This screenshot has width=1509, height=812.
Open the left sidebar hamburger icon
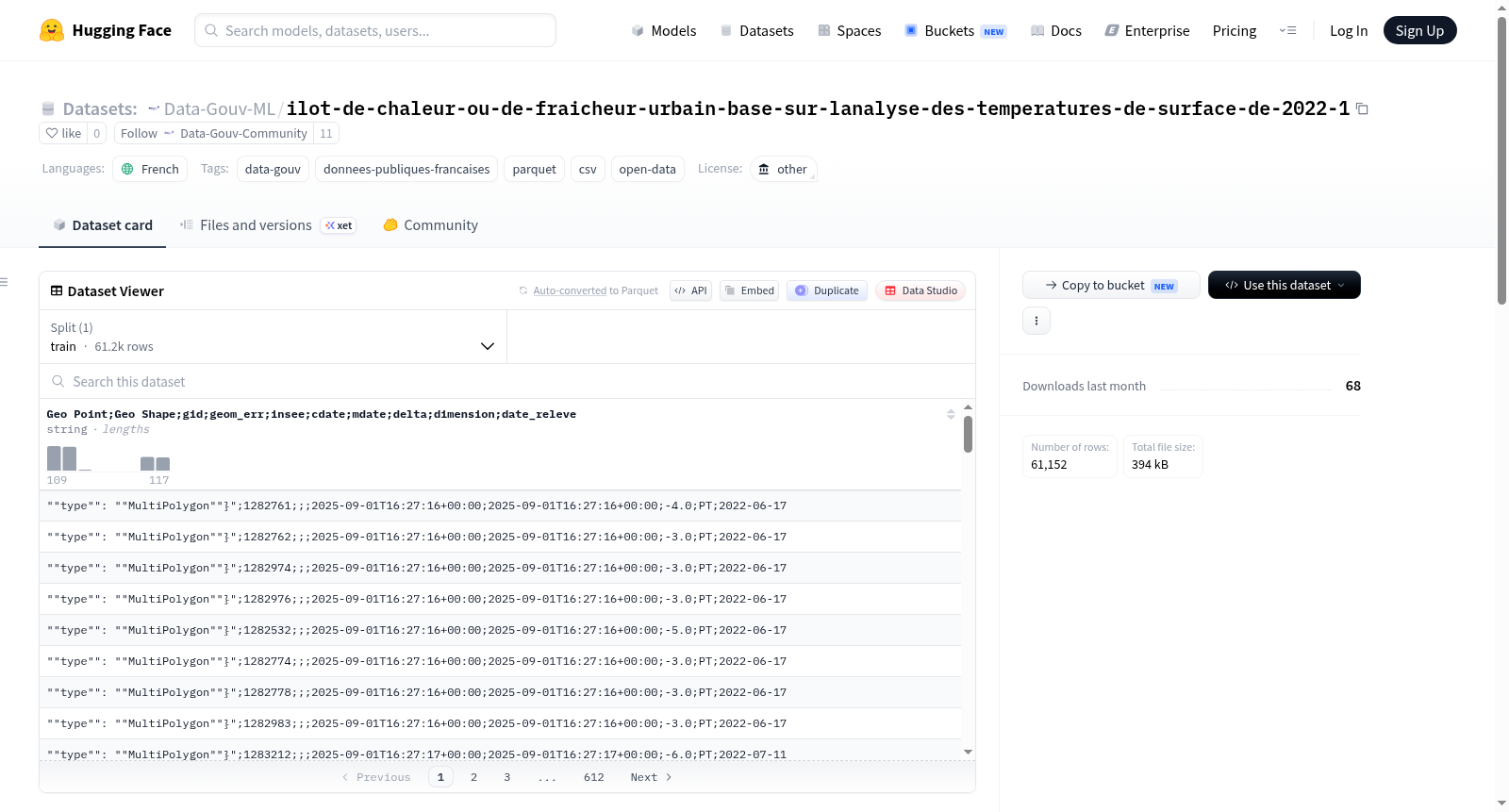click(x=5, y=282)
